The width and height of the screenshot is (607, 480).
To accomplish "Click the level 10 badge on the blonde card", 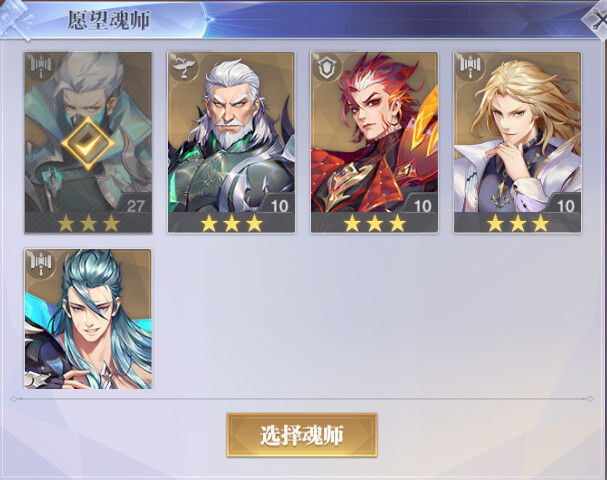I will 565,206.
